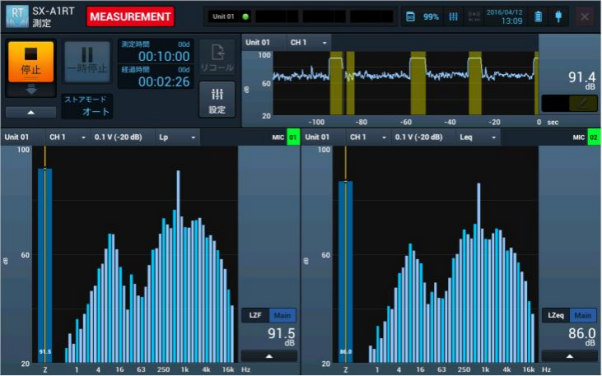Click the store mode (ストアモード) auto field
The width and height of the screenshot is (602, 376).
(x=87, y=106)
